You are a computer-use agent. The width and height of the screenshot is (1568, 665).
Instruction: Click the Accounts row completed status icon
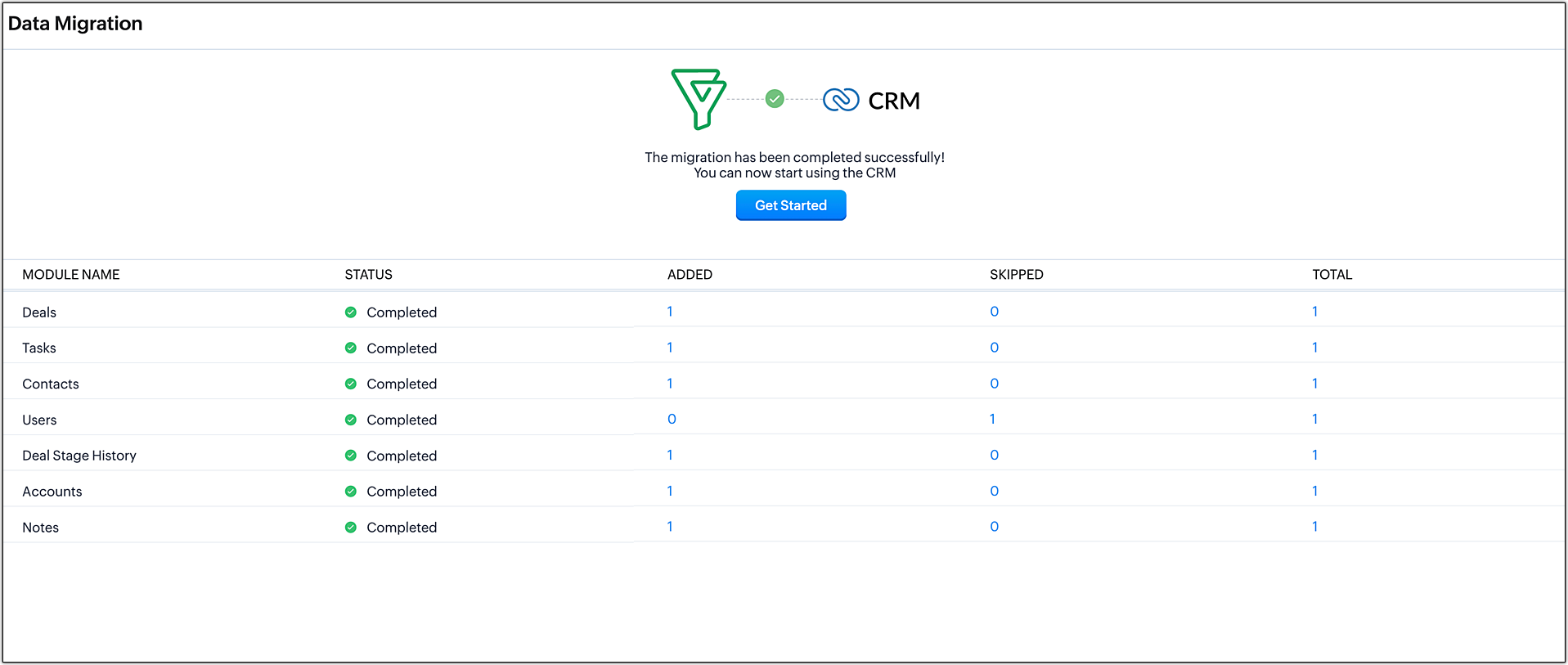click(351, 492)
